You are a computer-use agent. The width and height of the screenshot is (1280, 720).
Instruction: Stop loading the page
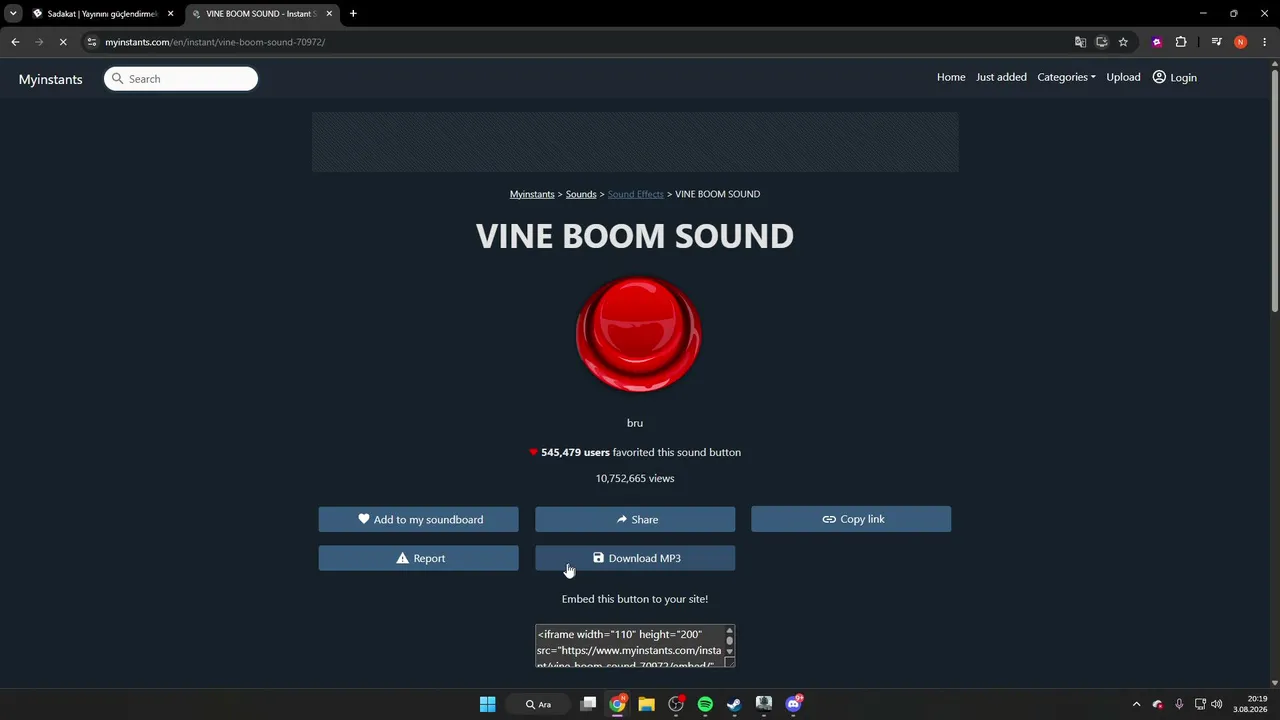[x=63, y=42]
